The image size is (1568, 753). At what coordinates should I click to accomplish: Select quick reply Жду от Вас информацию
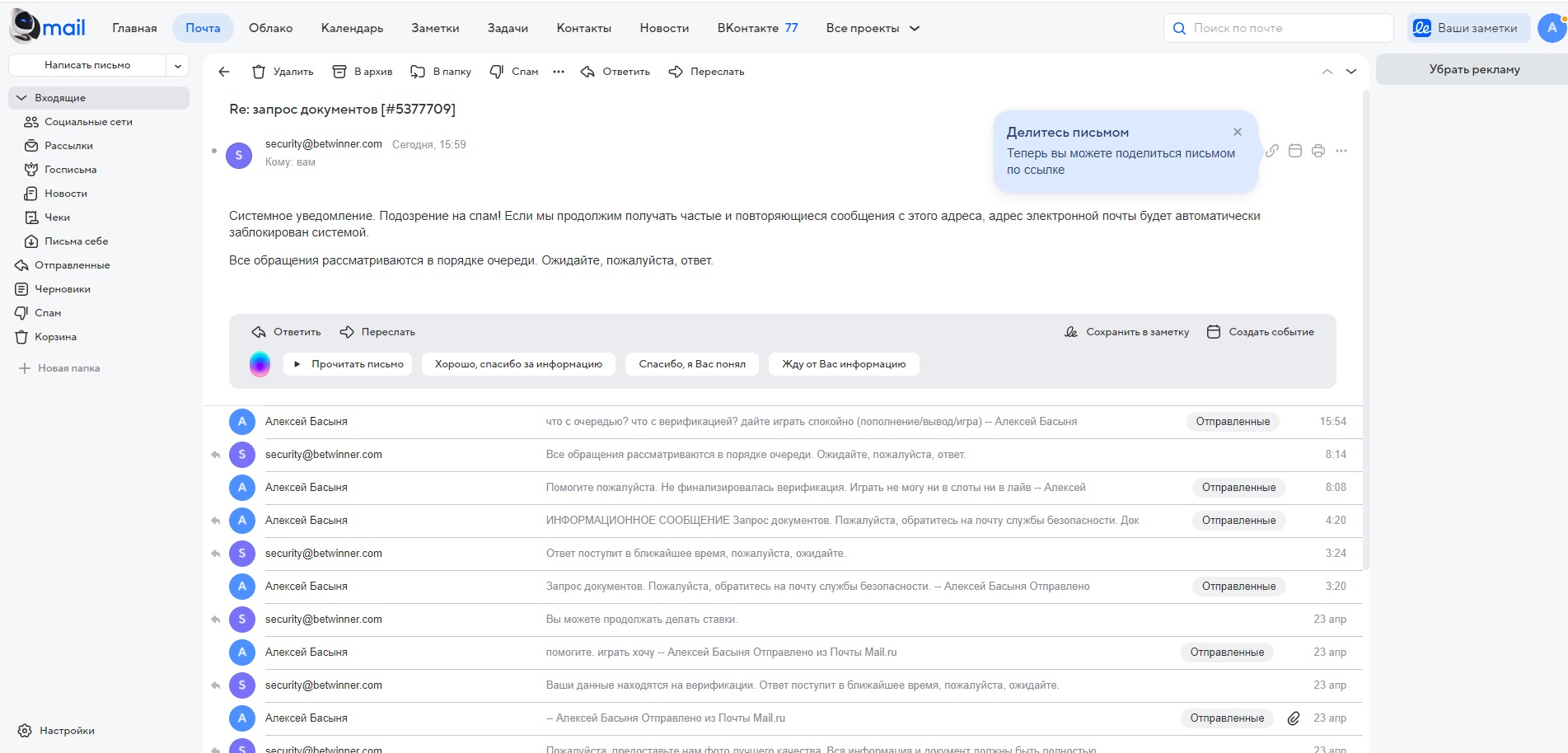[x=844, y=364]
